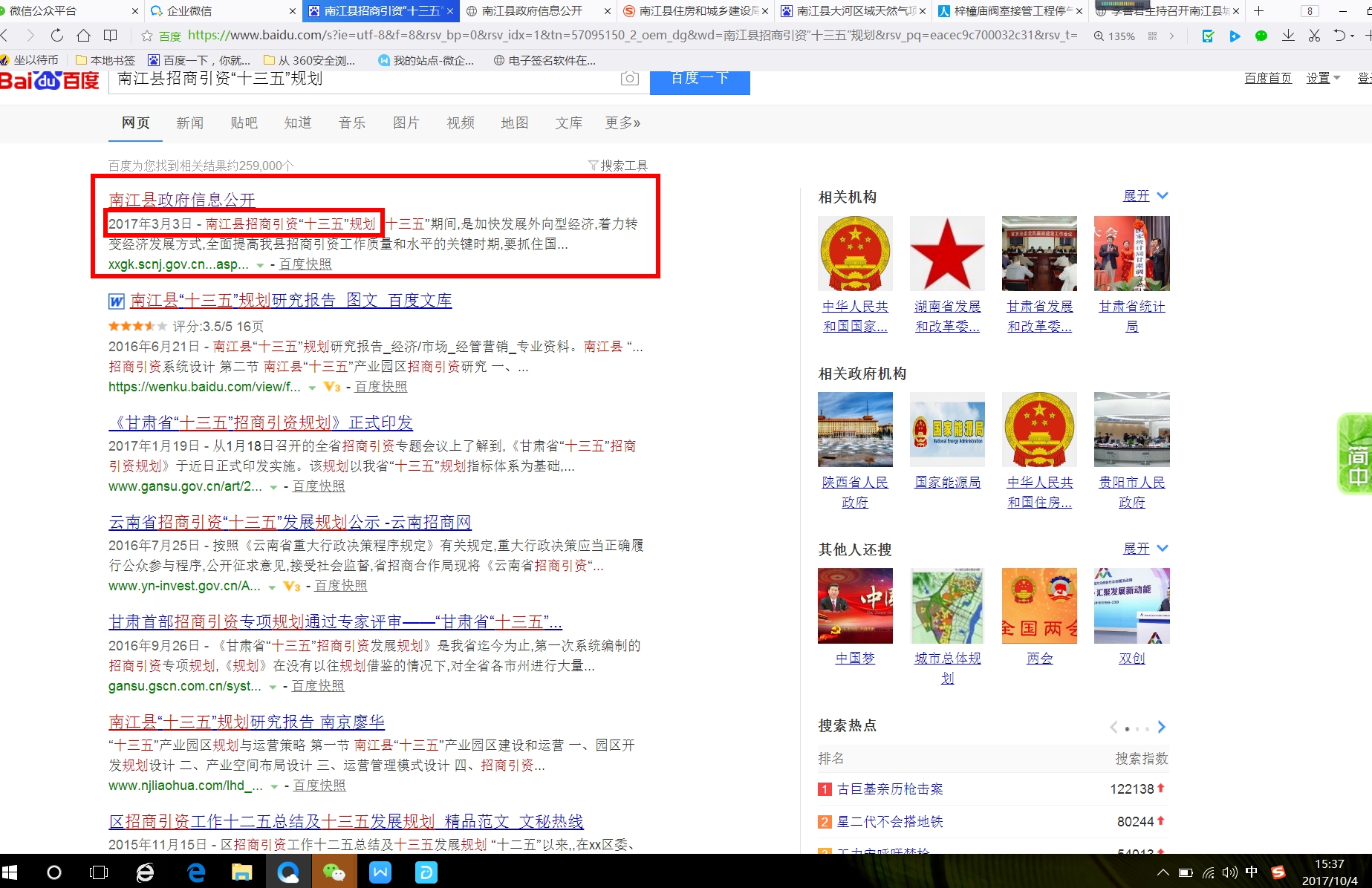The height and width of the screenshot is (888, 1372).
Task: Expand more toolbar extensions chevron
Action: pos(1171,36)
